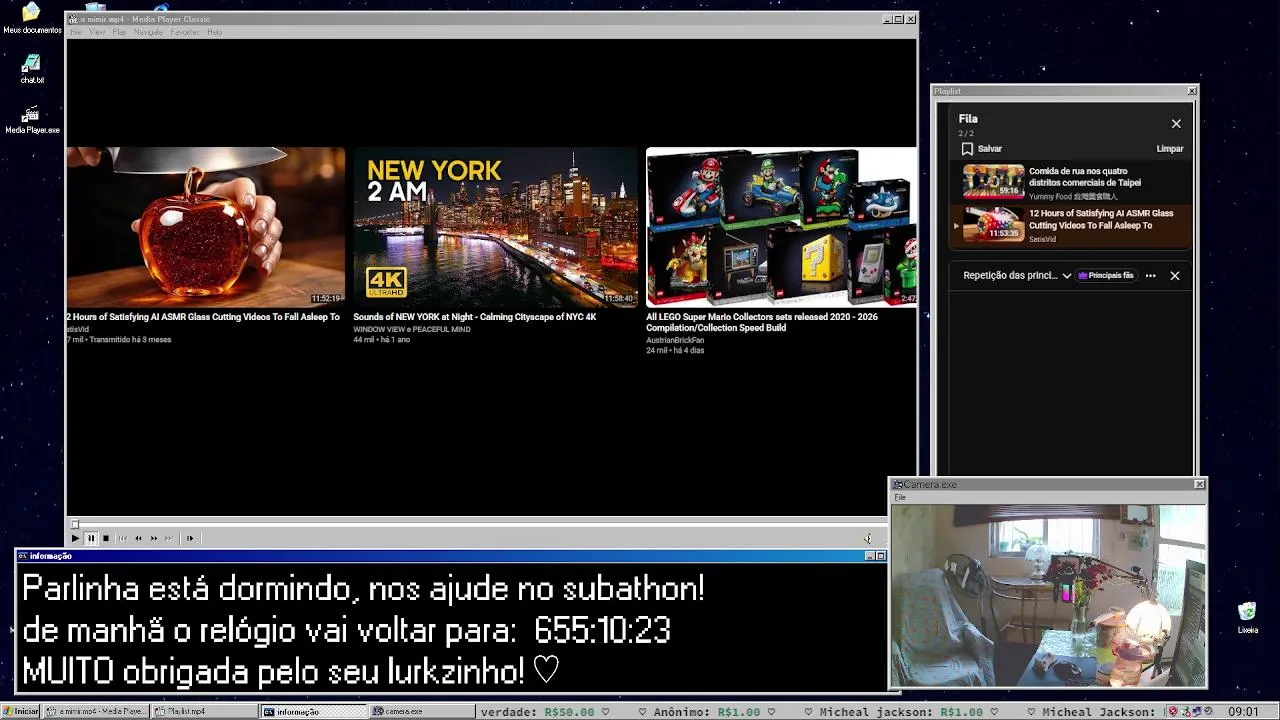
Task: Open the chat.txt desktop icon
Action: pos(32,69)
